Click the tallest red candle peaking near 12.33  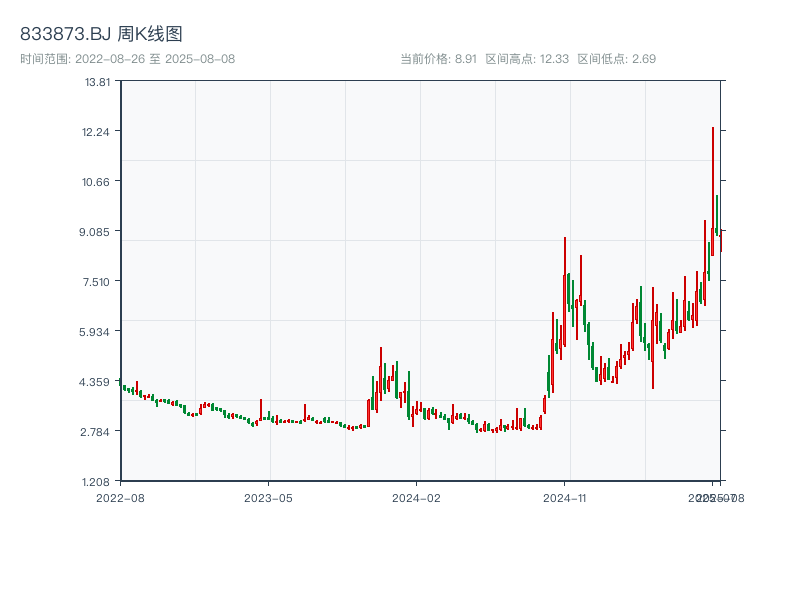(x=713, y=191)
